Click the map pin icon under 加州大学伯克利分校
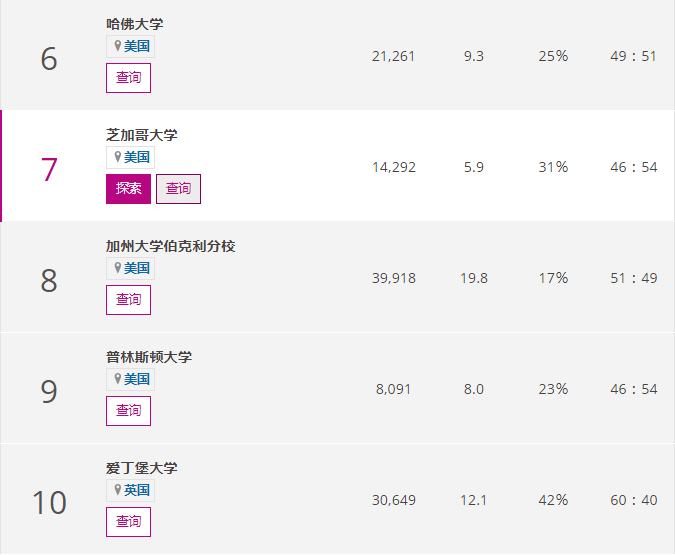 [117, 268]
